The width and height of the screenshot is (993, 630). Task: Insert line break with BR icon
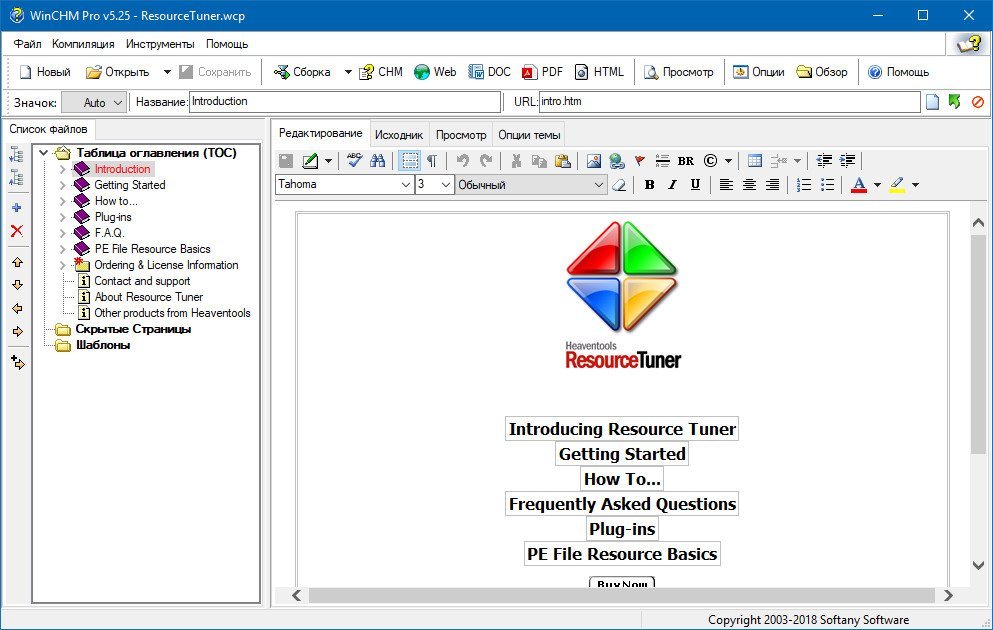coord(685,161)
